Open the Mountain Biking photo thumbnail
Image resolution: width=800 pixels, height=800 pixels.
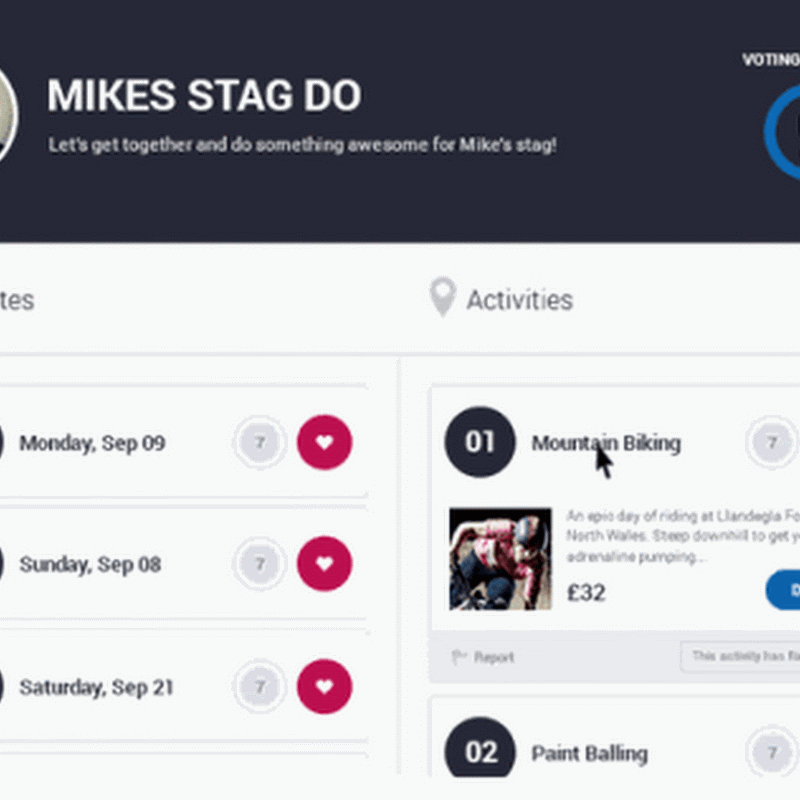(500, 559)
